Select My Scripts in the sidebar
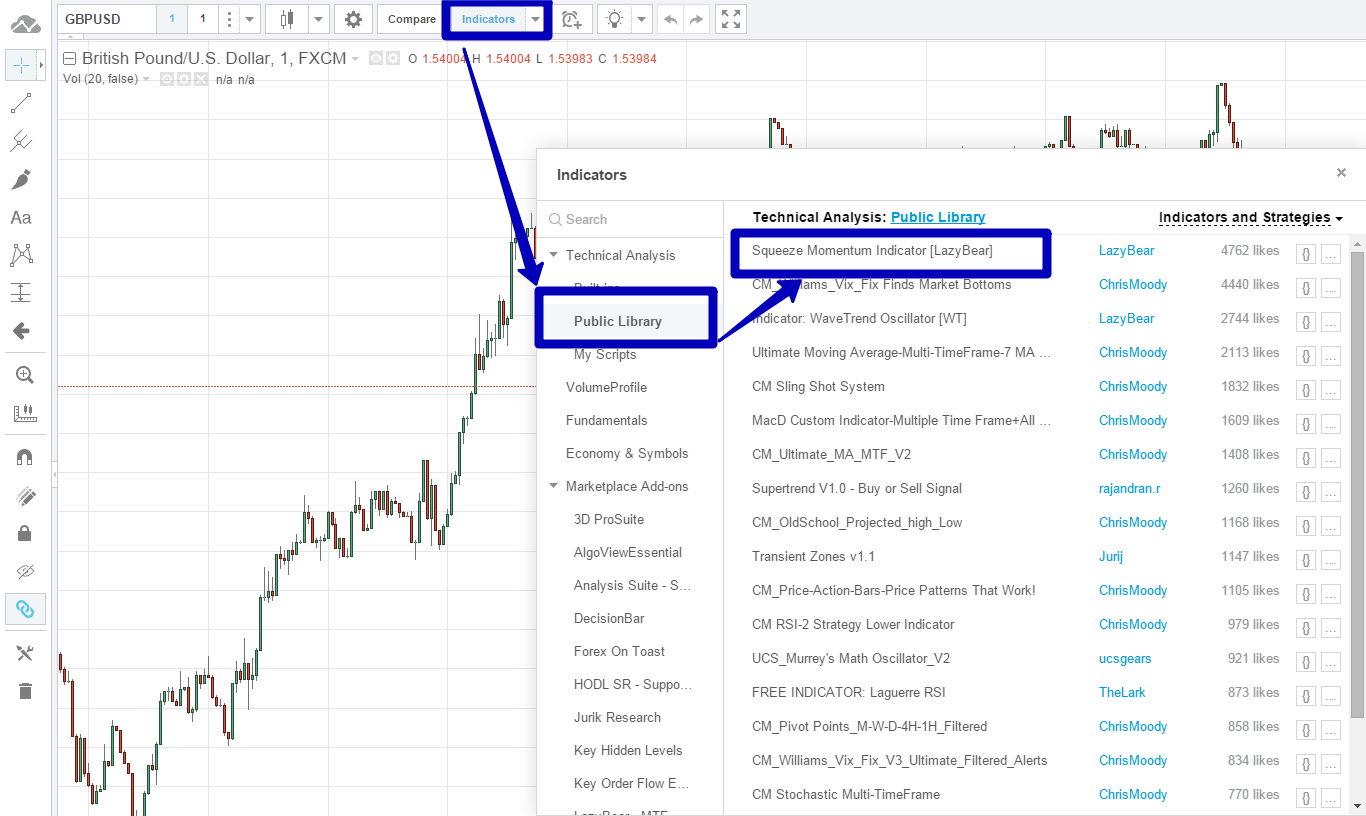 pyautogui.click(x=605, y=354)
